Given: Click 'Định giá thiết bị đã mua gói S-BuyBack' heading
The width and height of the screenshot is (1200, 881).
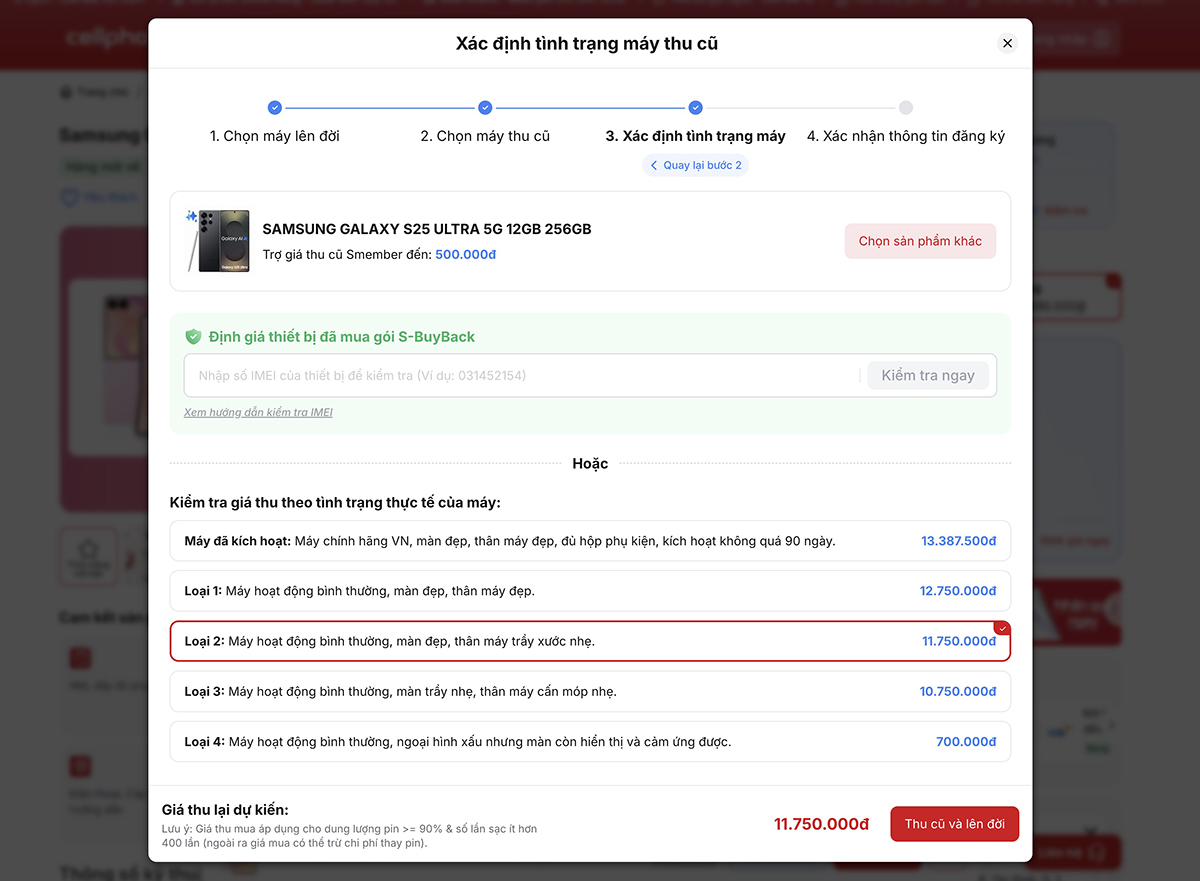Looking at the screenshot, I should 342,337.
